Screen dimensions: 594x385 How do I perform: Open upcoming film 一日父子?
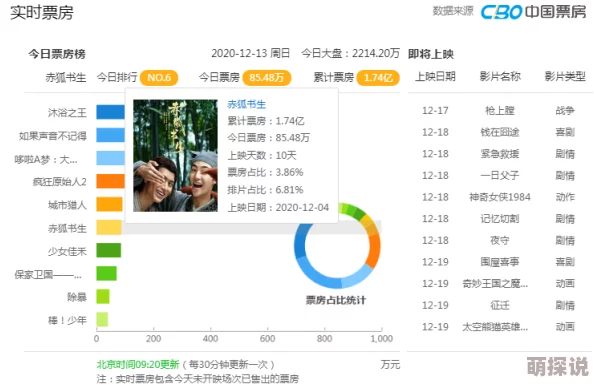[500, 175]
